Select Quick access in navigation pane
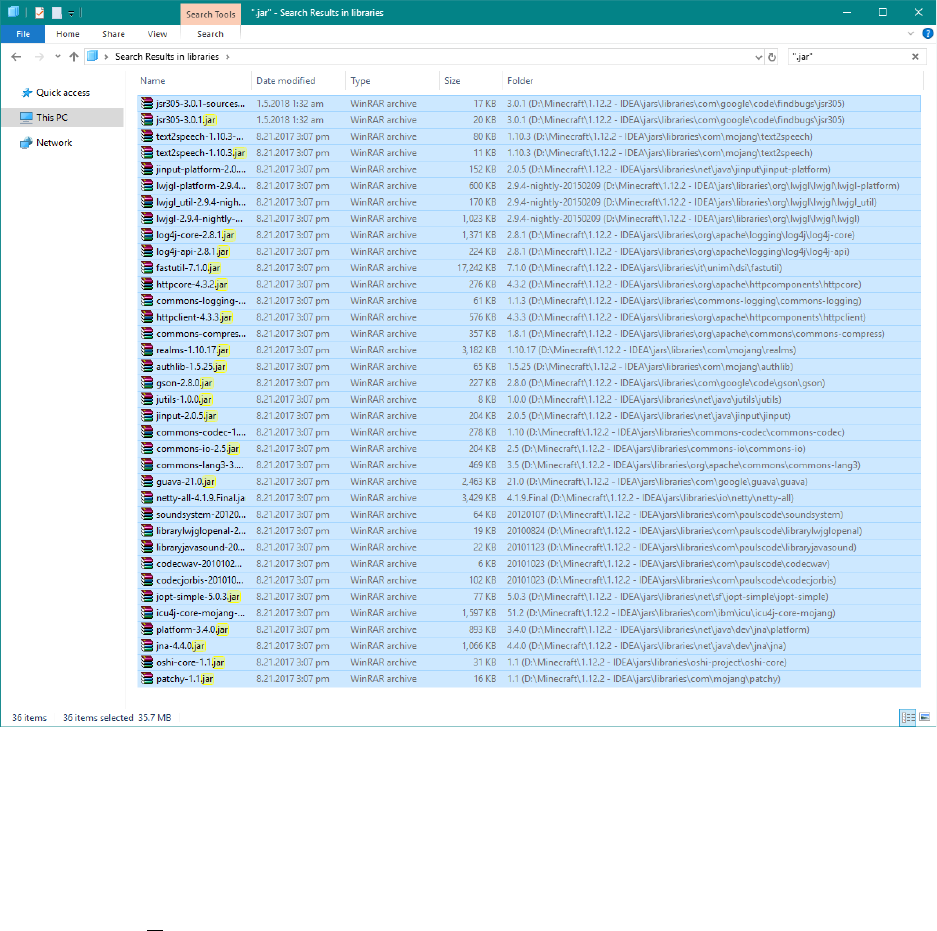Screen dimensions: 937x931 [63, 93]
